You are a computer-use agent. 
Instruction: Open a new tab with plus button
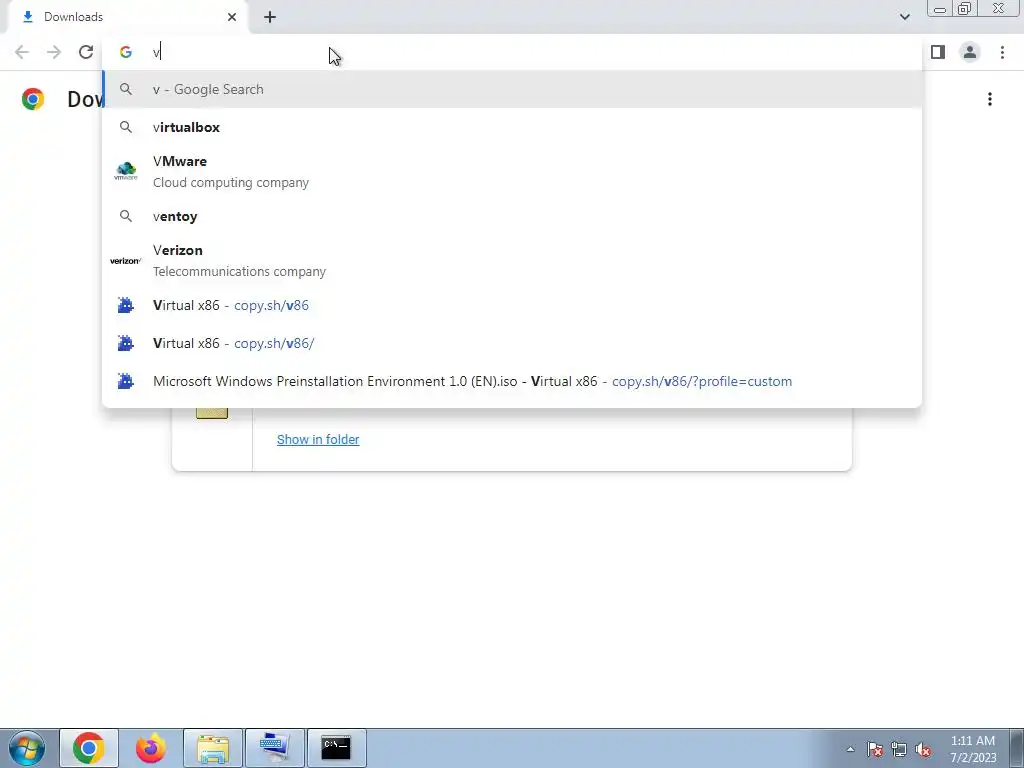pyautogui.click(x=270, y=17)
